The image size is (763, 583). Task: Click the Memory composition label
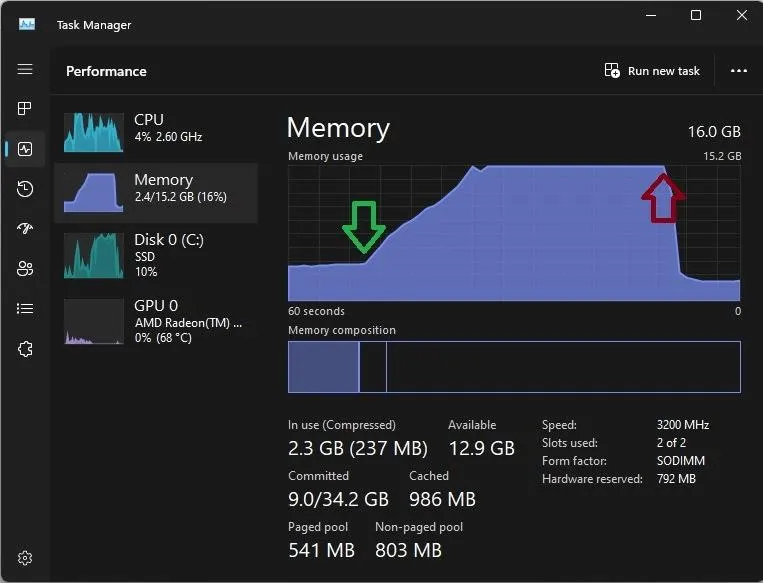pos(342,330)
